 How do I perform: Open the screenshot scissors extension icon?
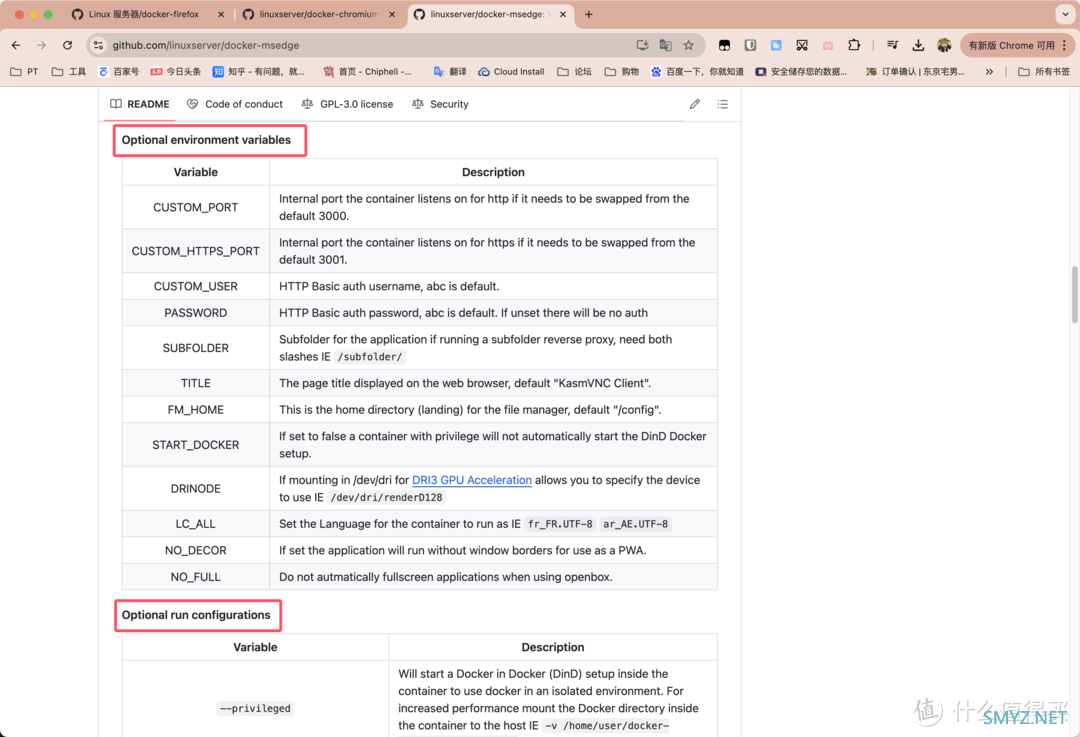[802, 45]
